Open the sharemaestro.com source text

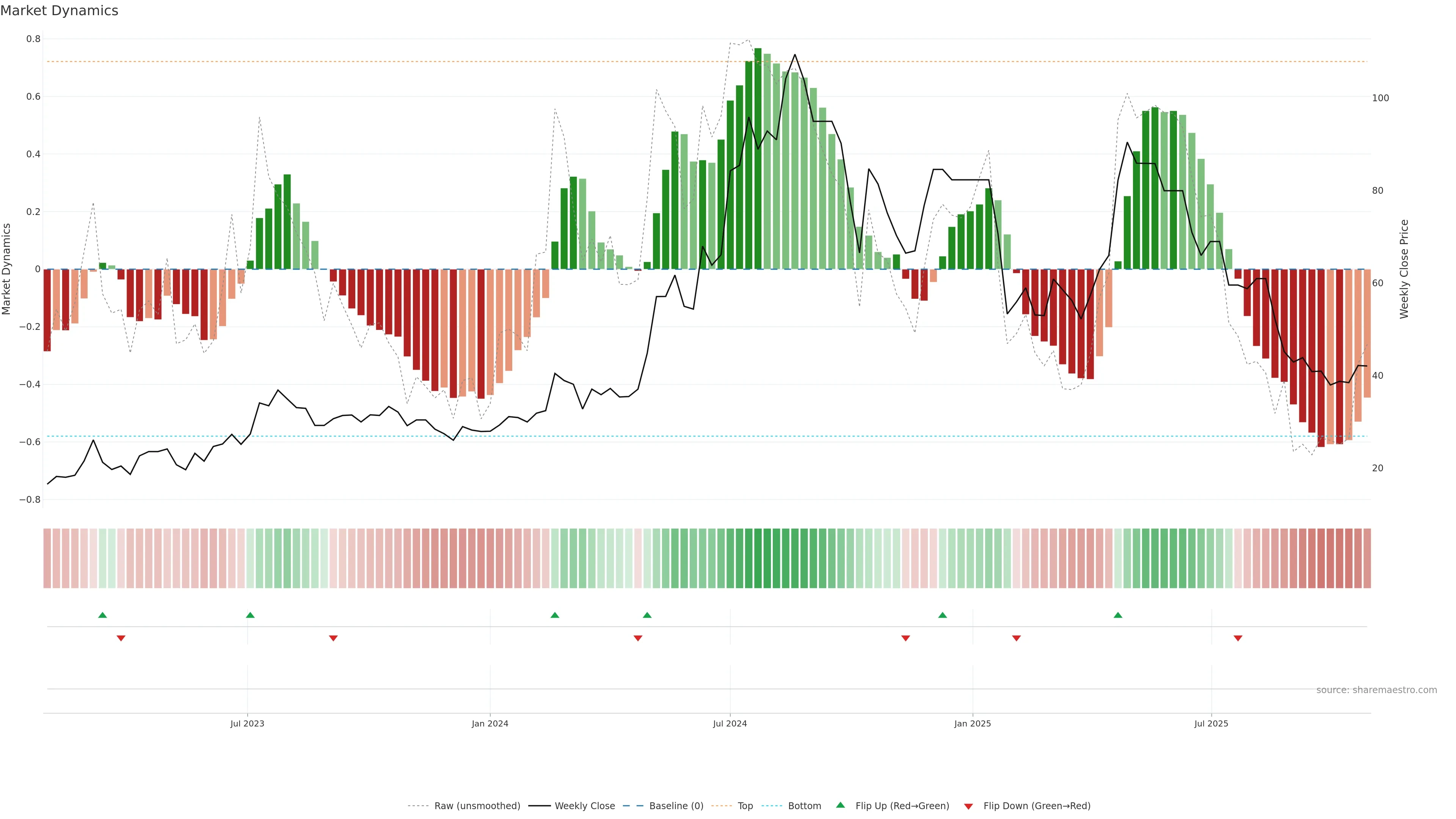(1376, 690)
